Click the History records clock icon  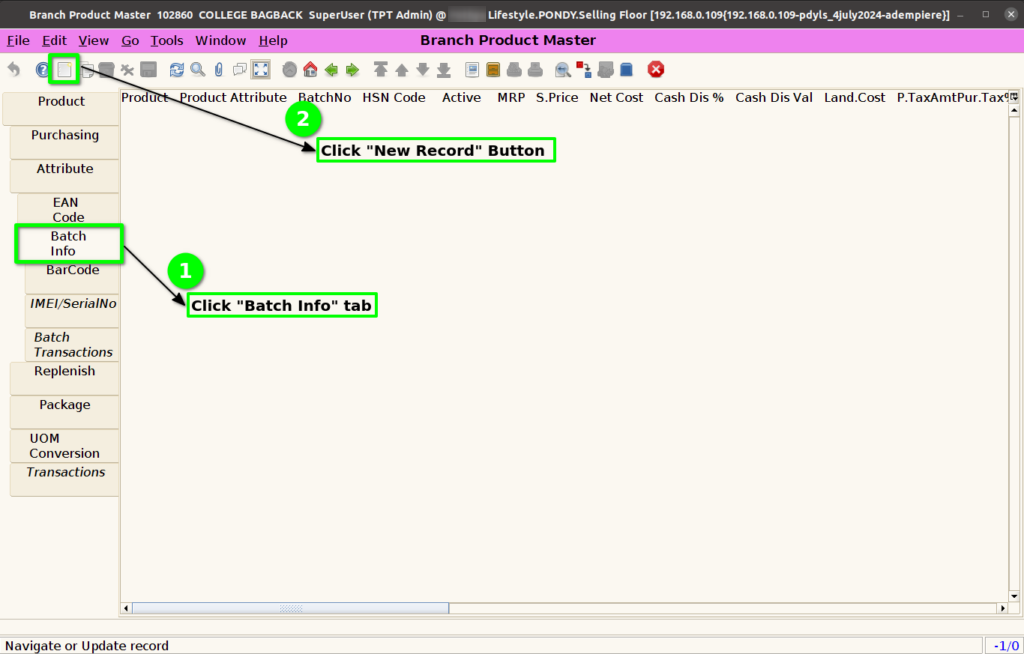coord(289,69)
